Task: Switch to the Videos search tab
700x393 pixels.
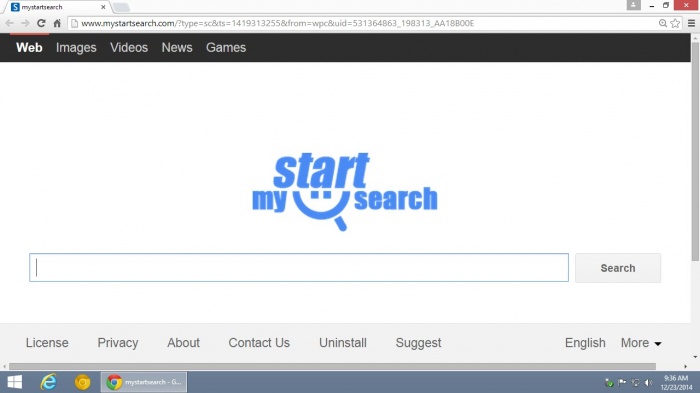Action: tap(129, 47)
